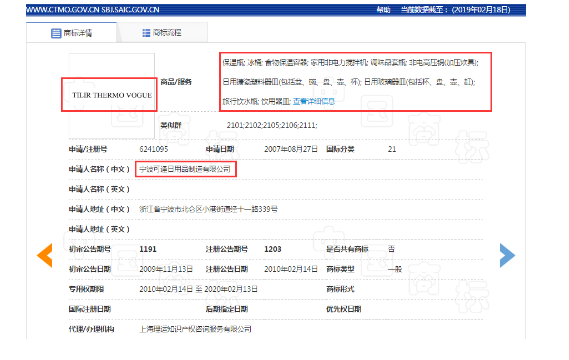Click the 一般 trademark type value

tap(395, 269)
